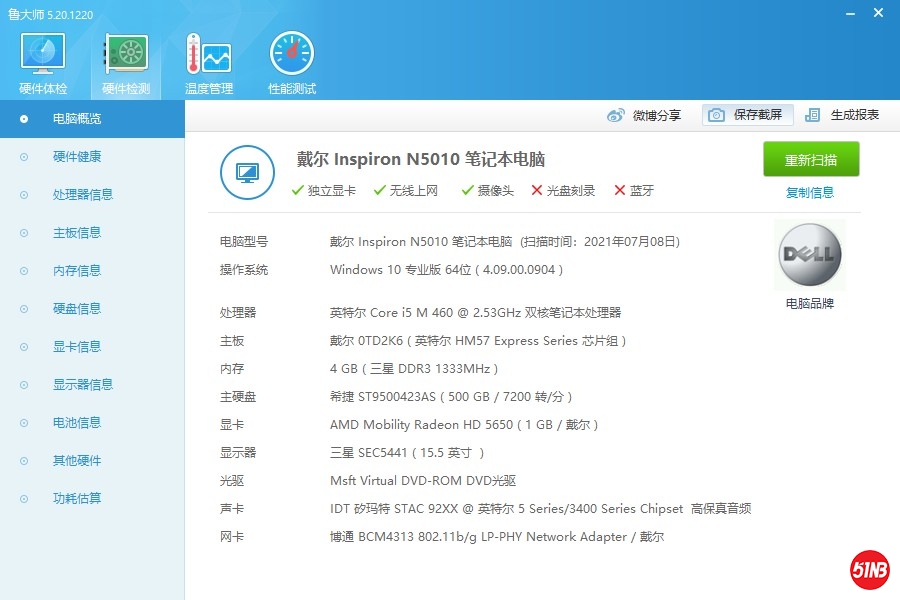900x600 pixels.
Task: Open the 硬件体检 hardware checkup icon
Action: [x=43, y=54]
